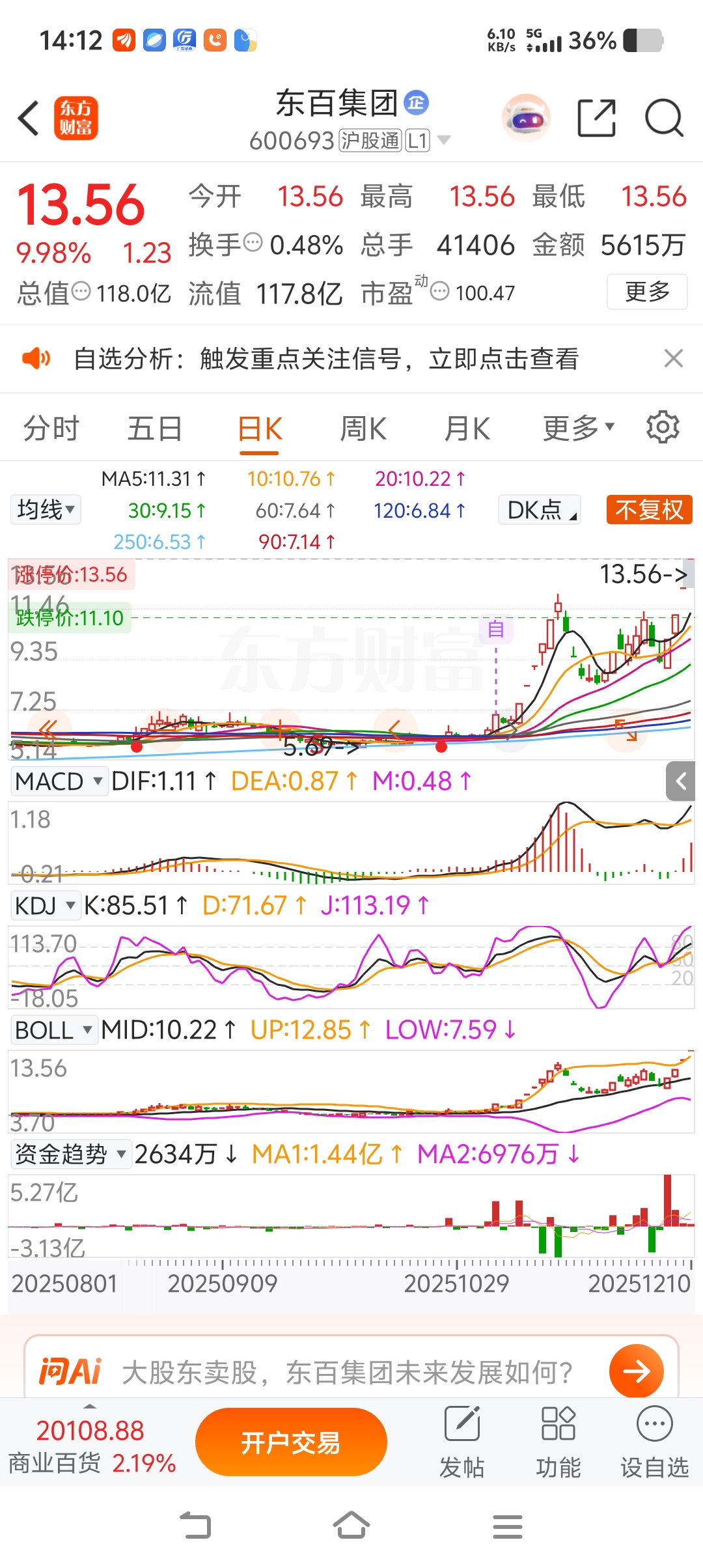Tap the 自 marker on the K-line chart
Screen dimensions: 703x1568
[x=496, y=629]
